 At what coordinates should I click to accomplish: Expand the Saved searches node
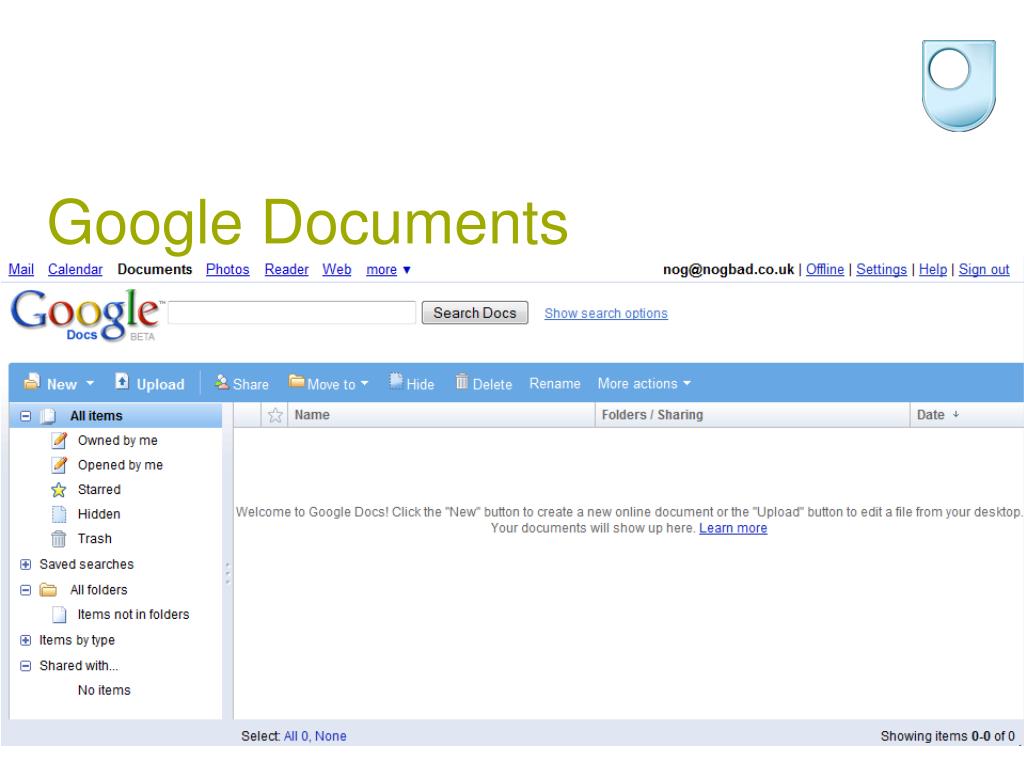(25, 564)
